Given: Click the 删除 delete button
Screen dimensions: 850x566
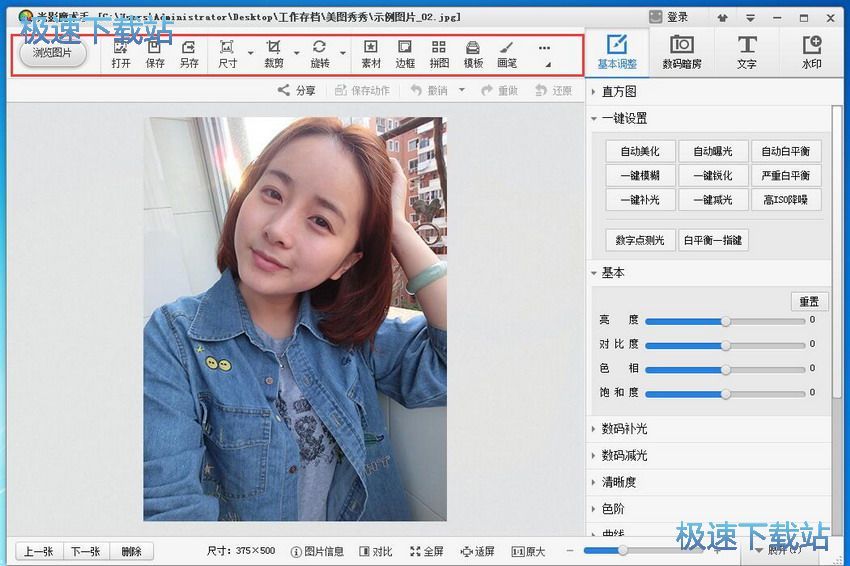Looking at the screenshot, I should click(131, 551).
